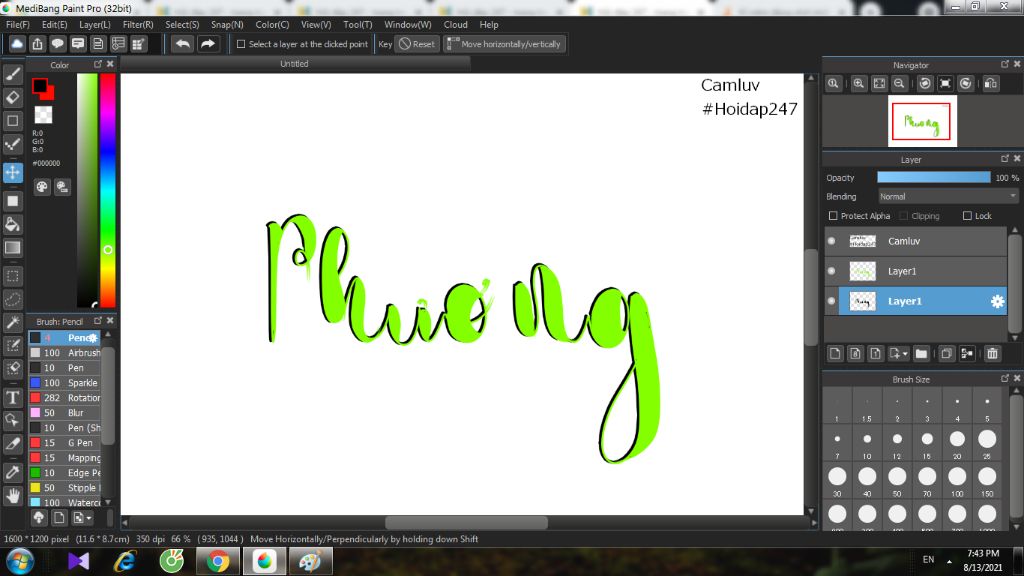Select the Brush tool
1024x576 pixels.
(12, 74)
